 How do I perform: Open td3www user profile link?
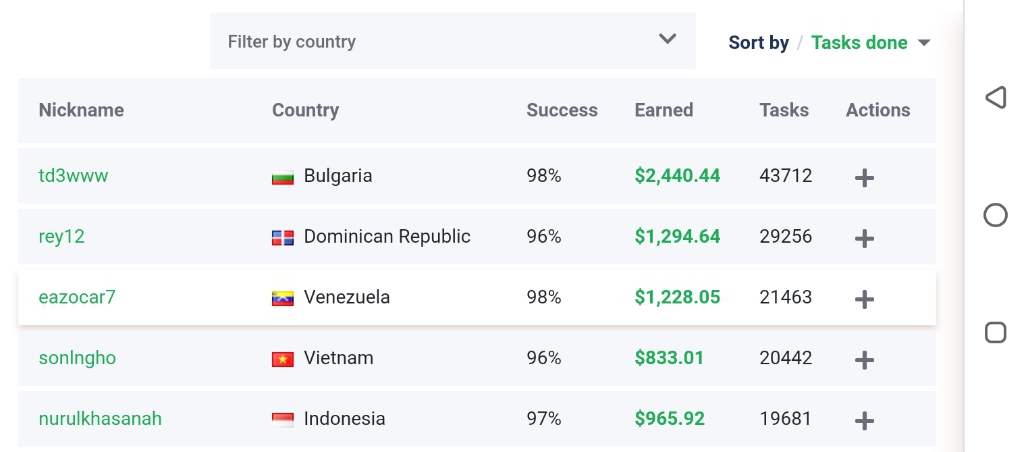pos(73,176)
